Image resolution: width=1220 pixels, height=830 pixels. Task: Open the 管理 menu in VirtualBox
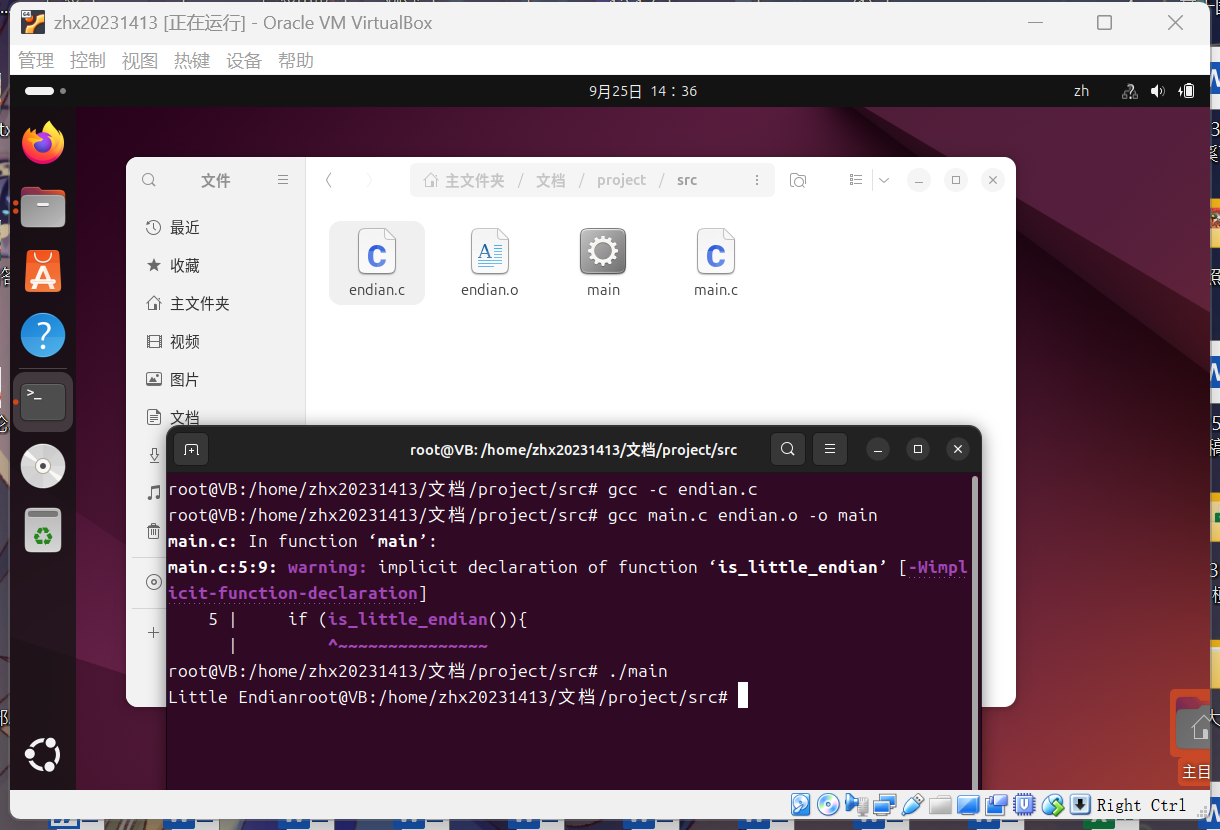click(36, 61)
